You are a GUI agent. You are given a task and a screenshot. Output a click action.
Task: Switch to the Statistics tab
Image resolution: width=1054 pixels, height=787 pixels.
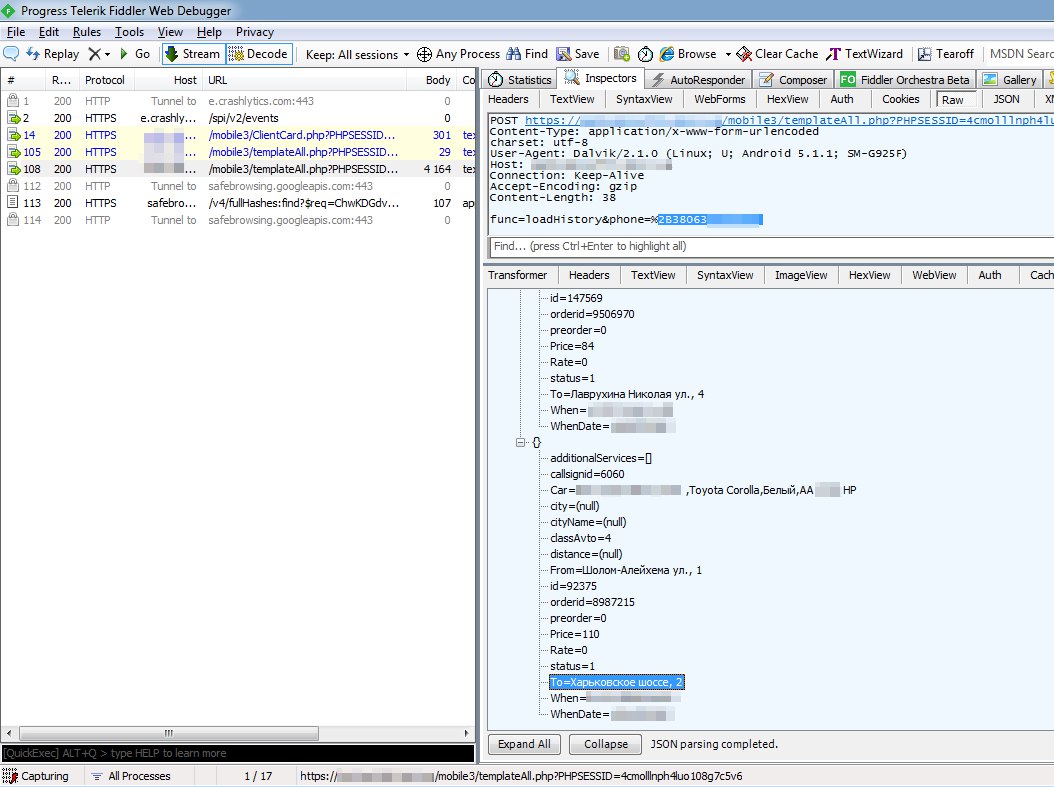(x=520, y=80)
